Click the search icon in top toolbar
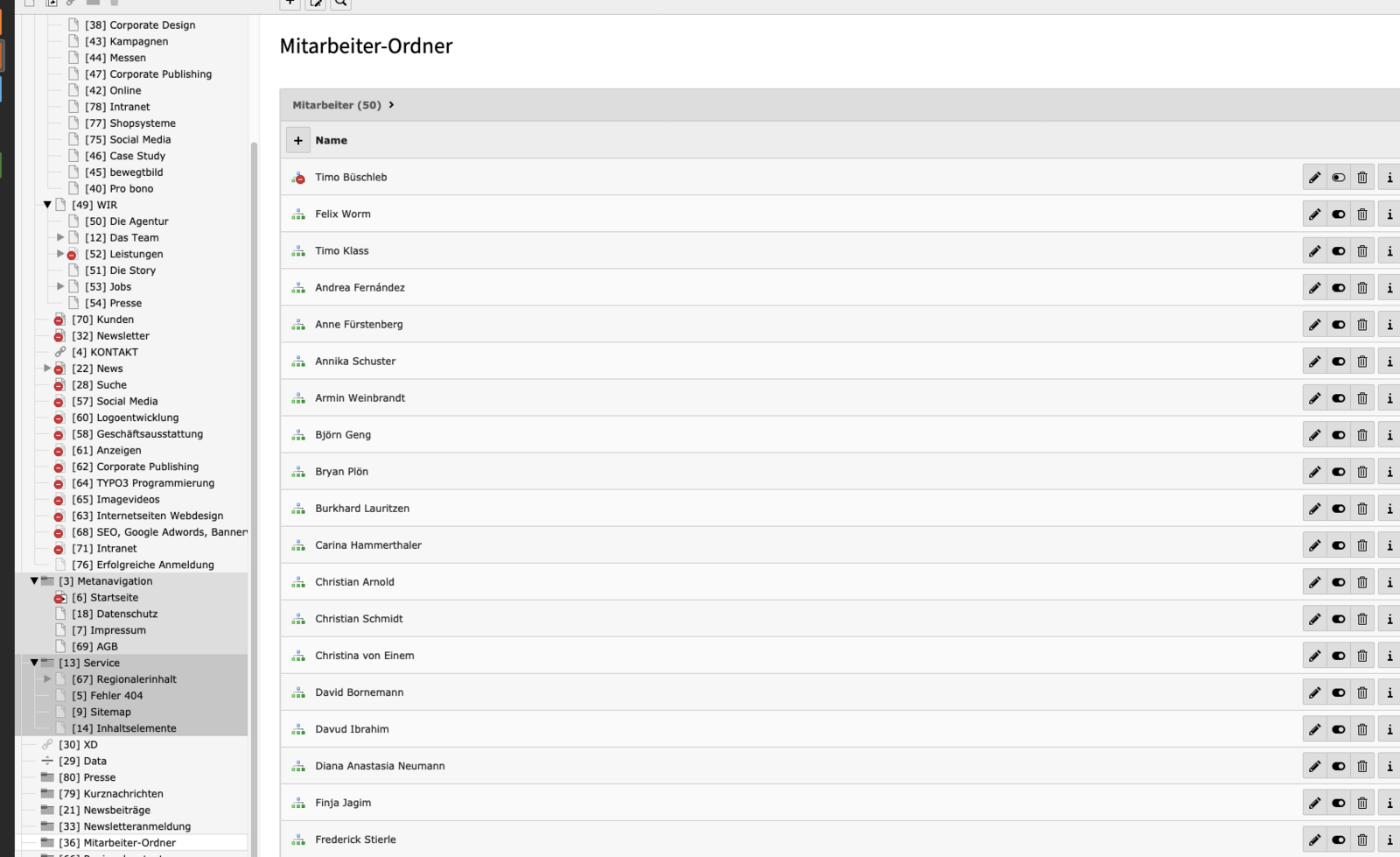Viewport: 1400px width, 857px height. tap(341, 4)
